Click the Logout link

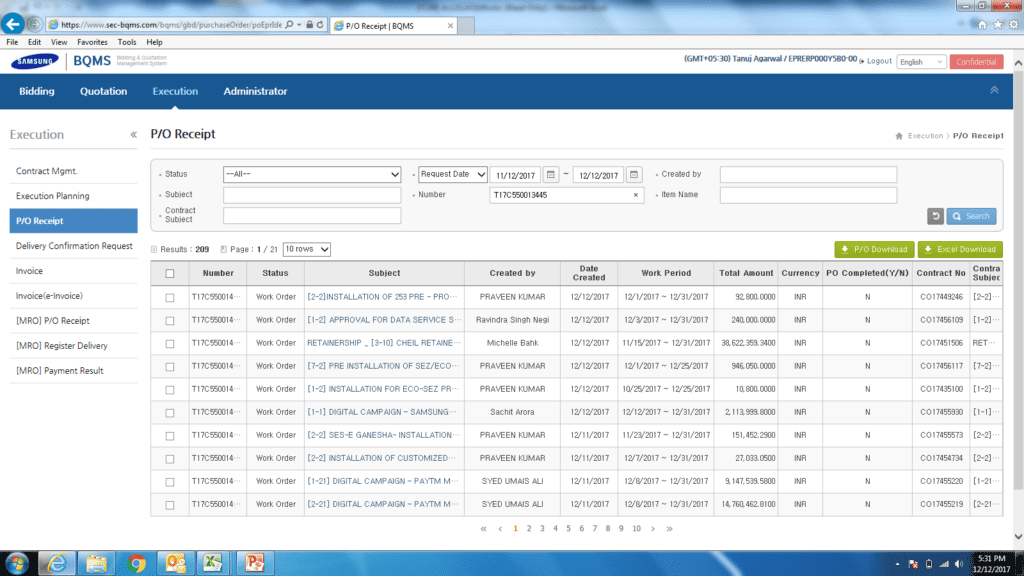878,61
